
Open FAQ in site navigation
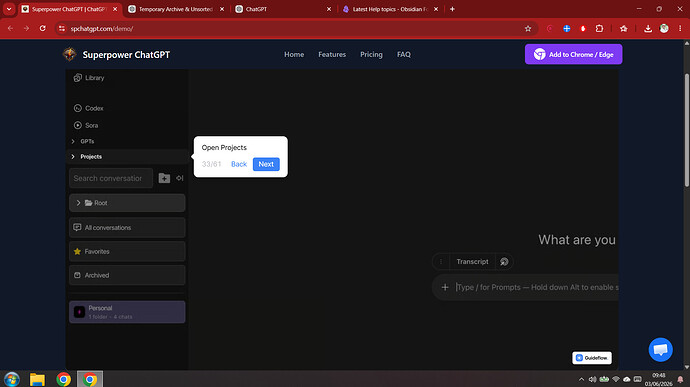[404, 55]
